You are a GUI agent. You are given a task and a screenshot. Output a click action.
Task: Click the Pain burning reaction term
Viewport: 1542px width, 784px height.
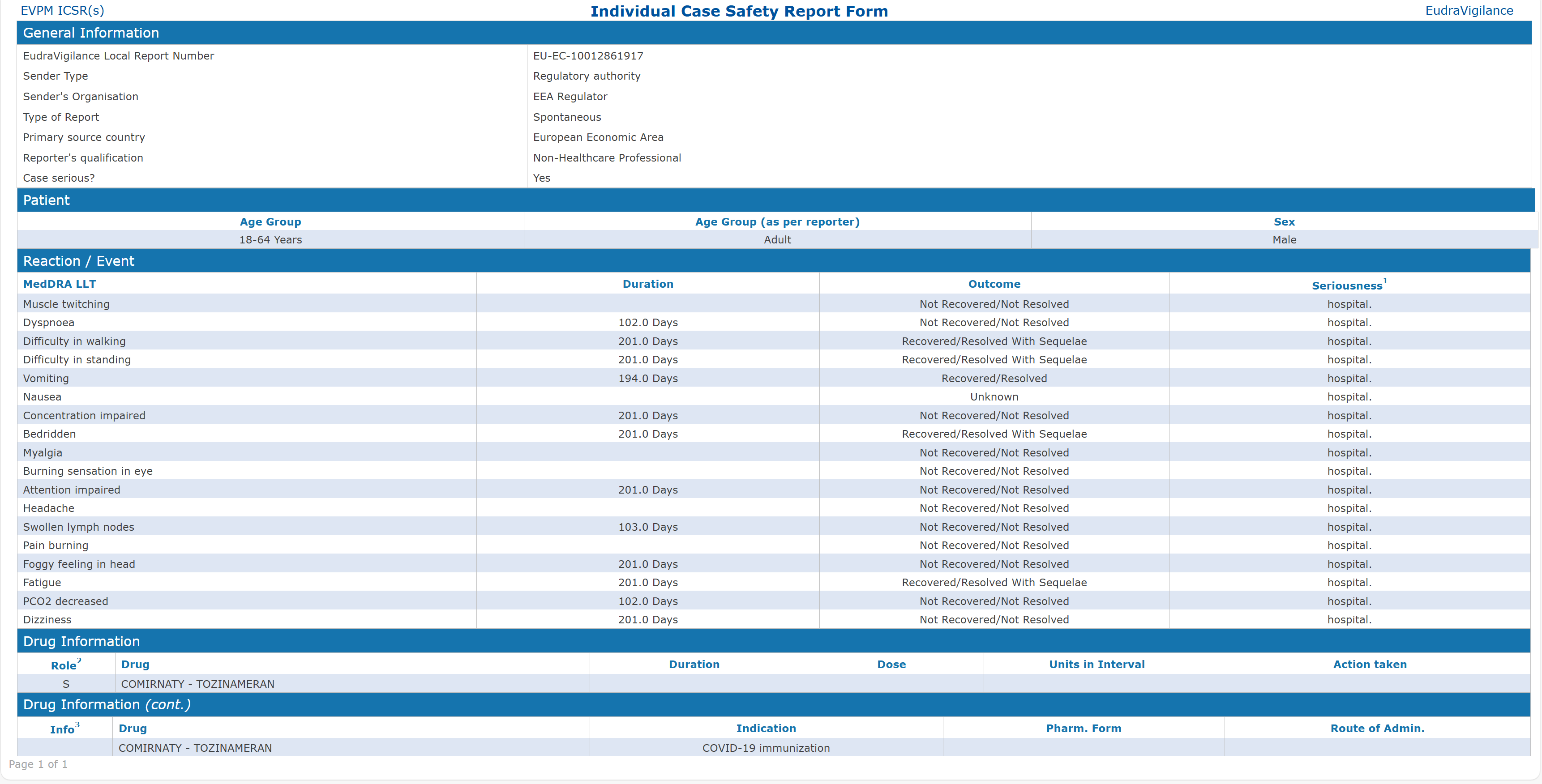pyautogui.click(x=56, y=545)
